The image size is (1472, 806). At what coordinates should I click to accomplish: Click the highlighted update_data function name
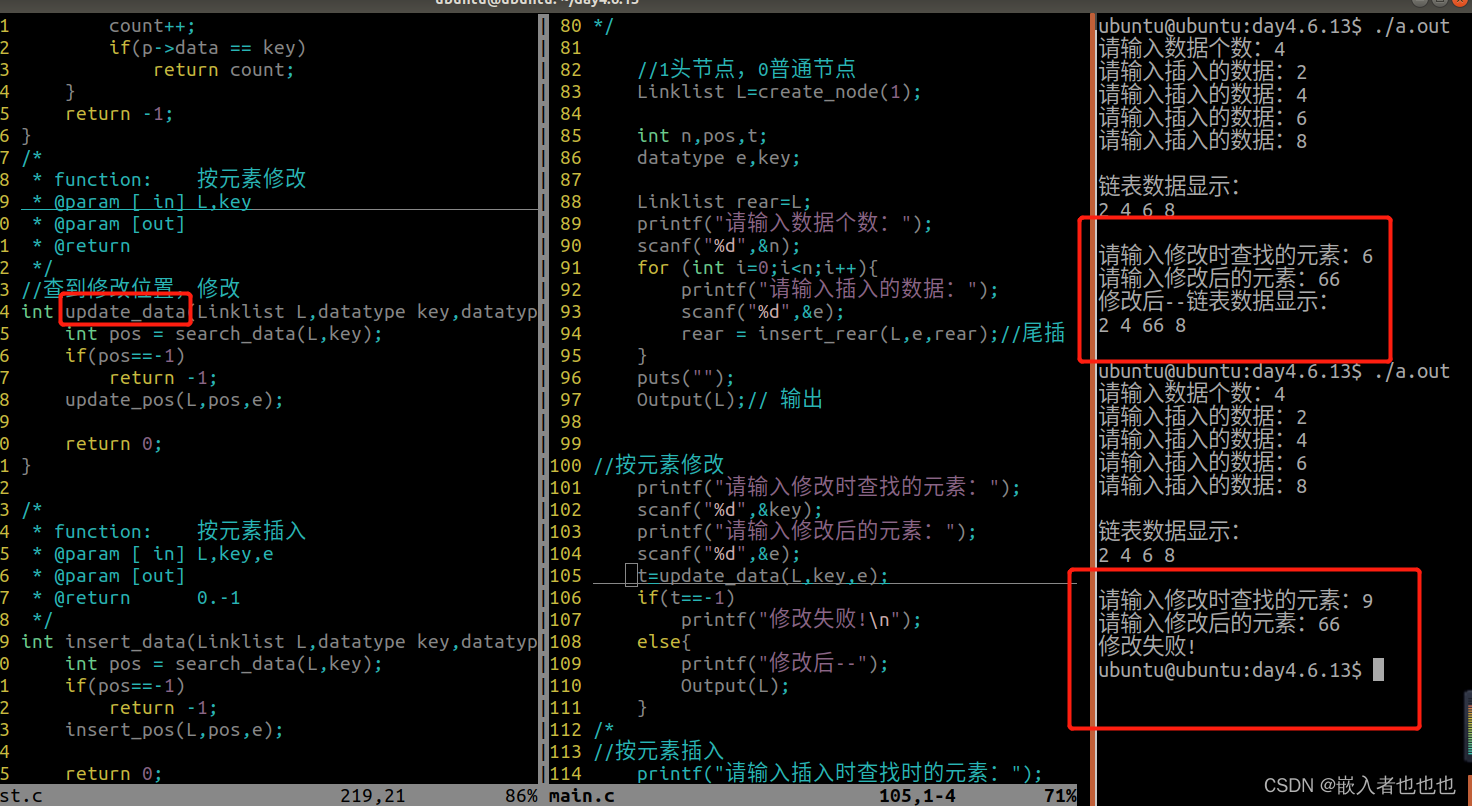(x=124, y=311)
